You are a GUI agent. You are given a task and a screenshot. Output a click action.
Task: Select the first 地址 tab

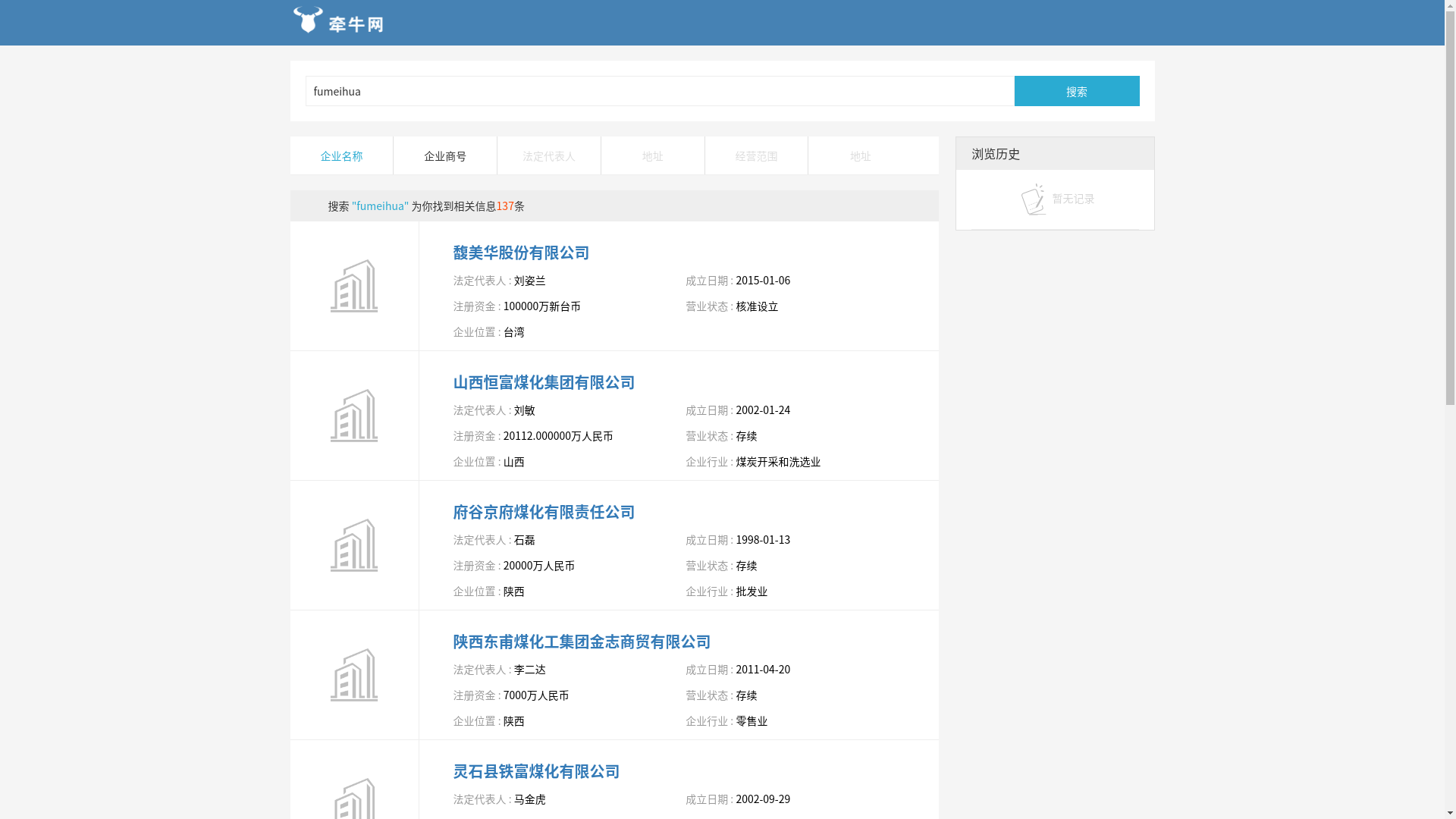(652, 155)
